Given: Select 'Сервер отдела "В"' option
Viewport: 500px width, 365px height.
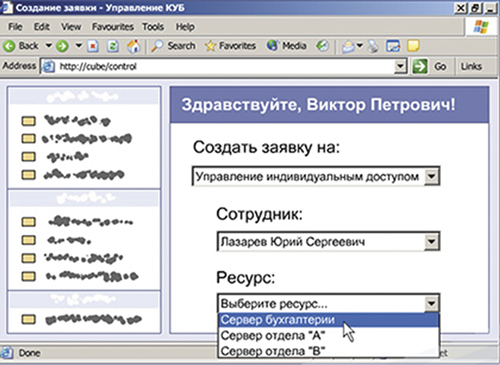Looking at the screenshot, I should point(328,351).
